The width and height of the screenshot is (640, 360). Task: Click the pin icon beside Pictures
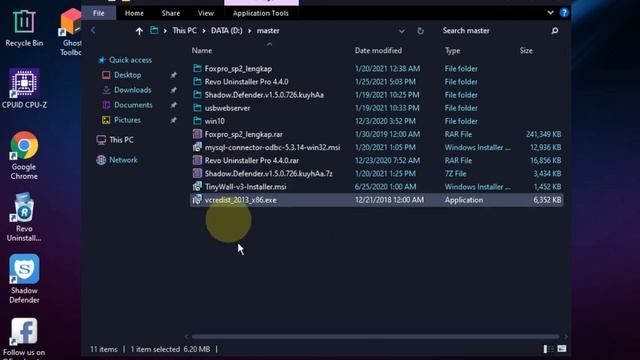point(173,120)
